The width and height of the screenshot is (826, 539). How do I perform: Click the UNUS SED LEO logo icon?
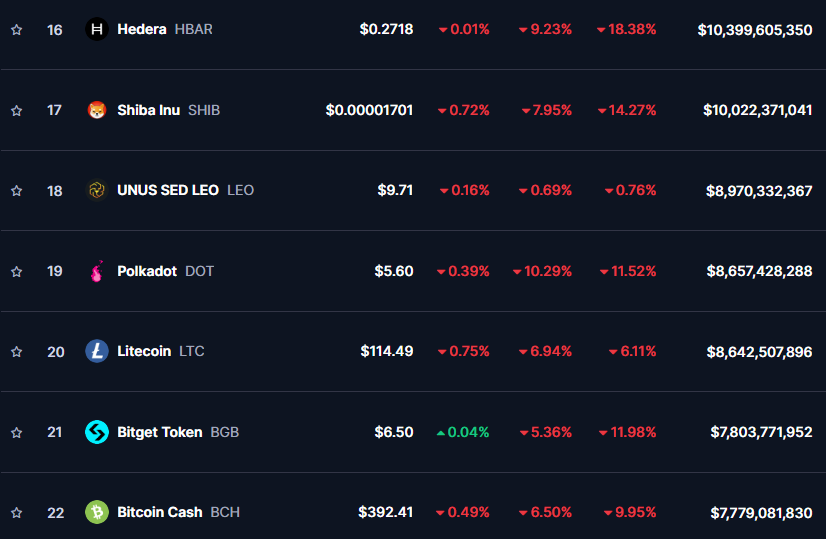coord(97,190)
